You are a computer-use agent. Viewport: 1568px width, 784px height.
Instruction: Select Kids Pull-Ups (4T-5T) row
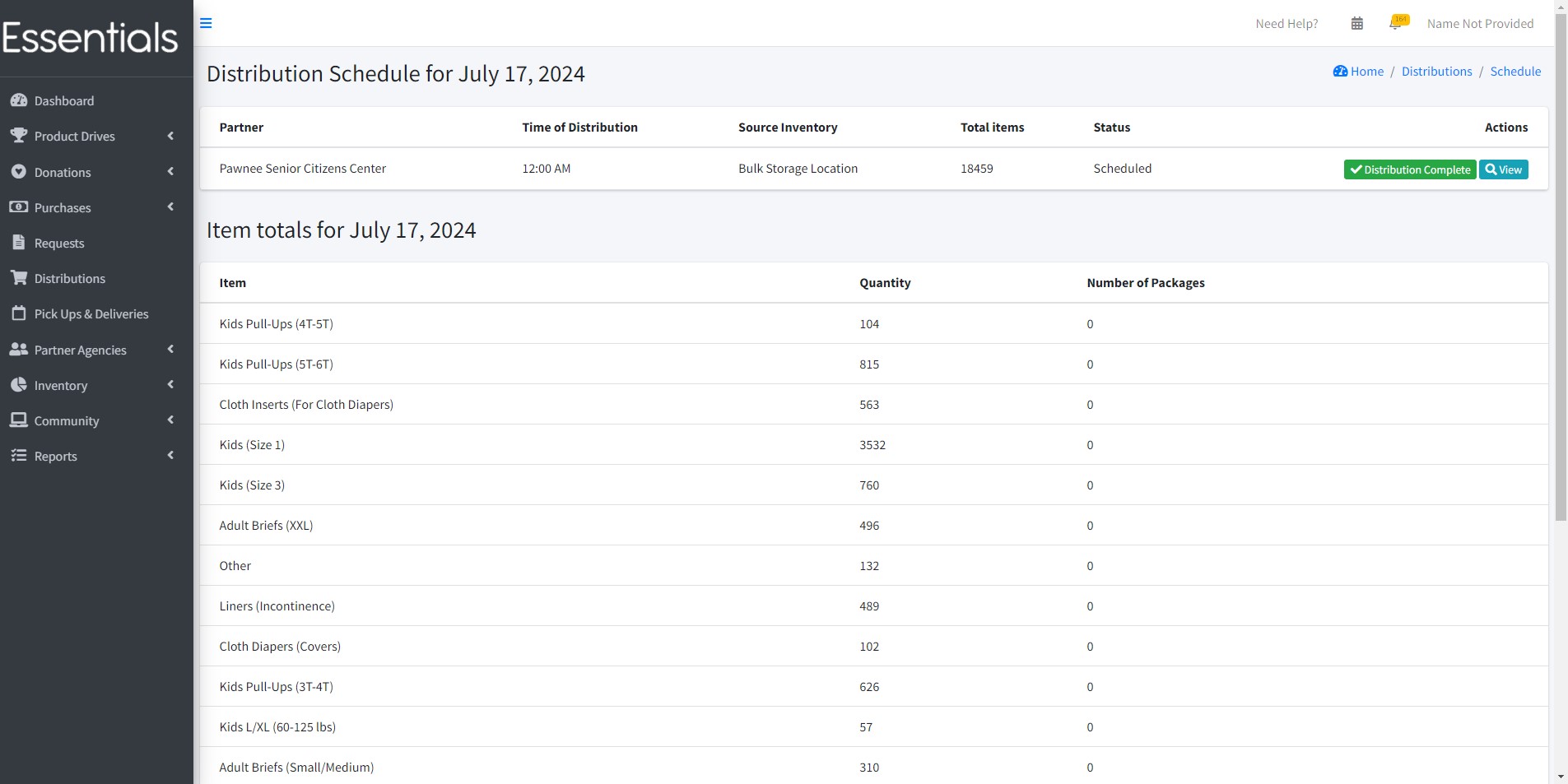coord(873,323)
